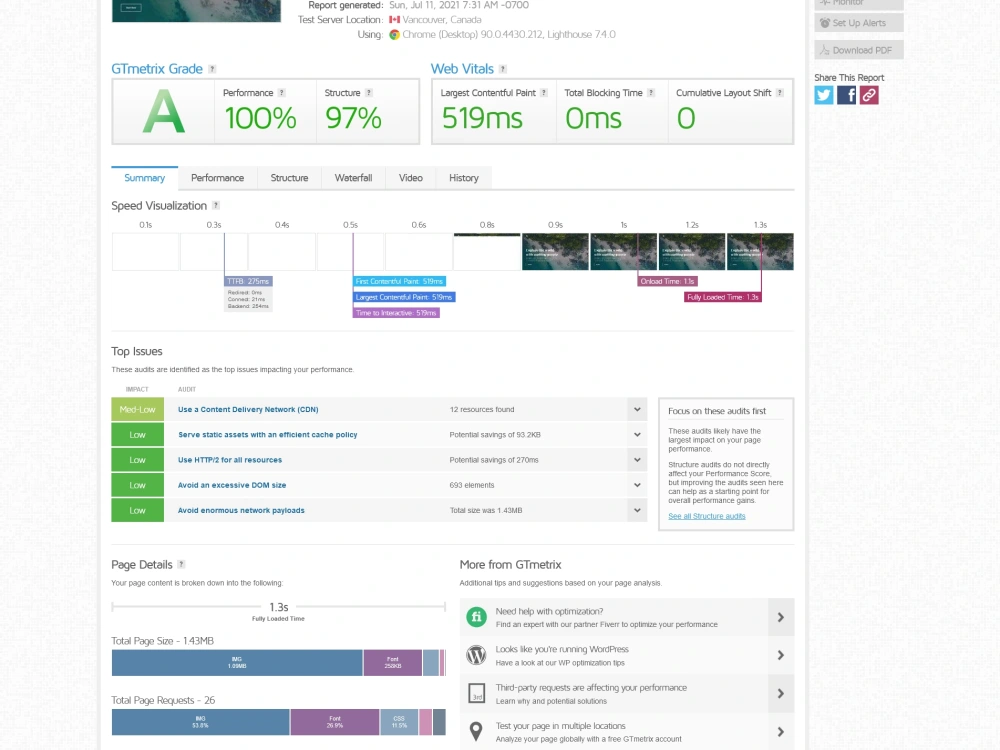Click the IMG 1.09MB size bar segment

237,663
